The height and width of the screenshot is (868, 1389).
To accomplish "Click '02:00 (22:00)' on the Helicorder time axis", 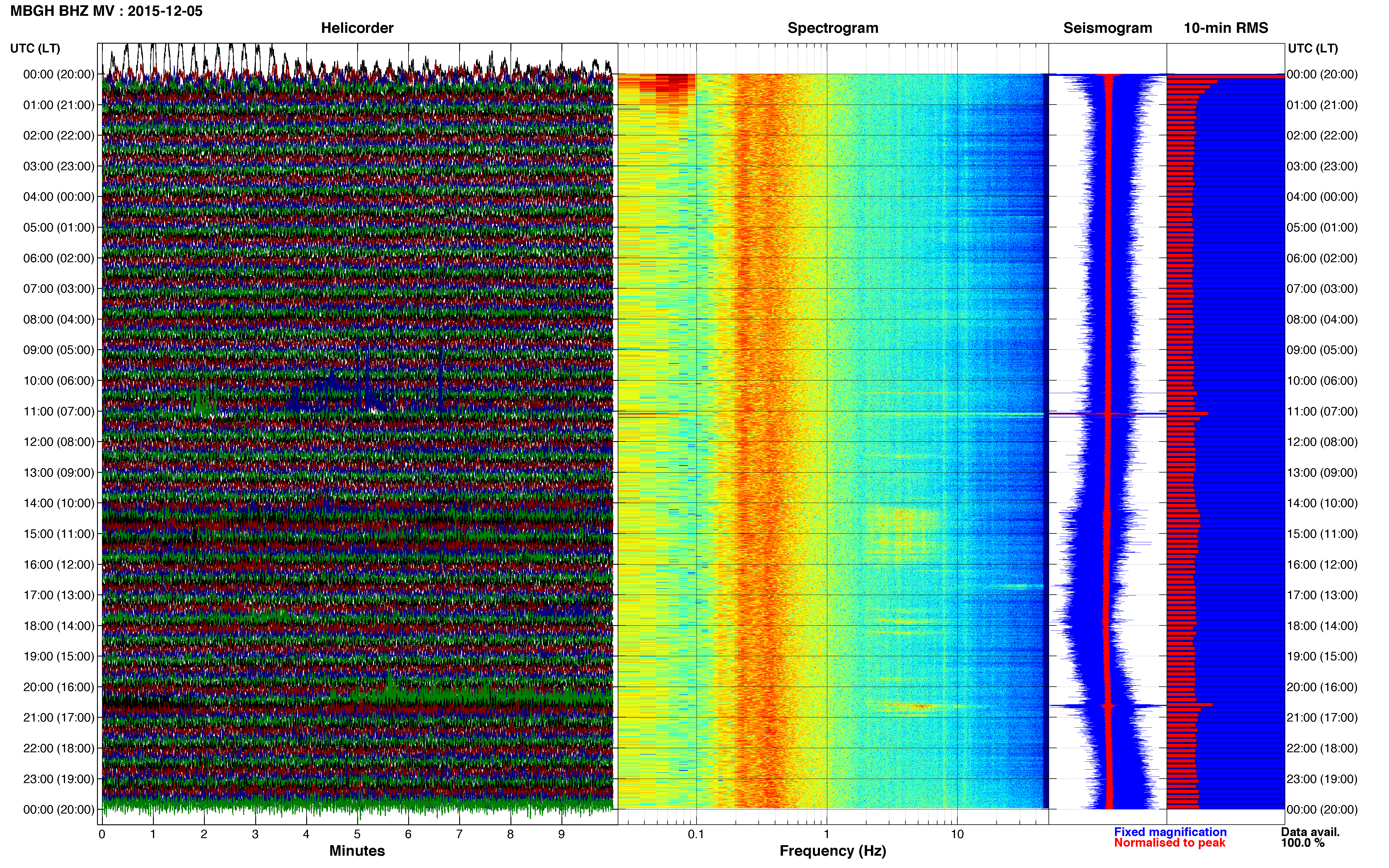I will click(x=59, y=135).
